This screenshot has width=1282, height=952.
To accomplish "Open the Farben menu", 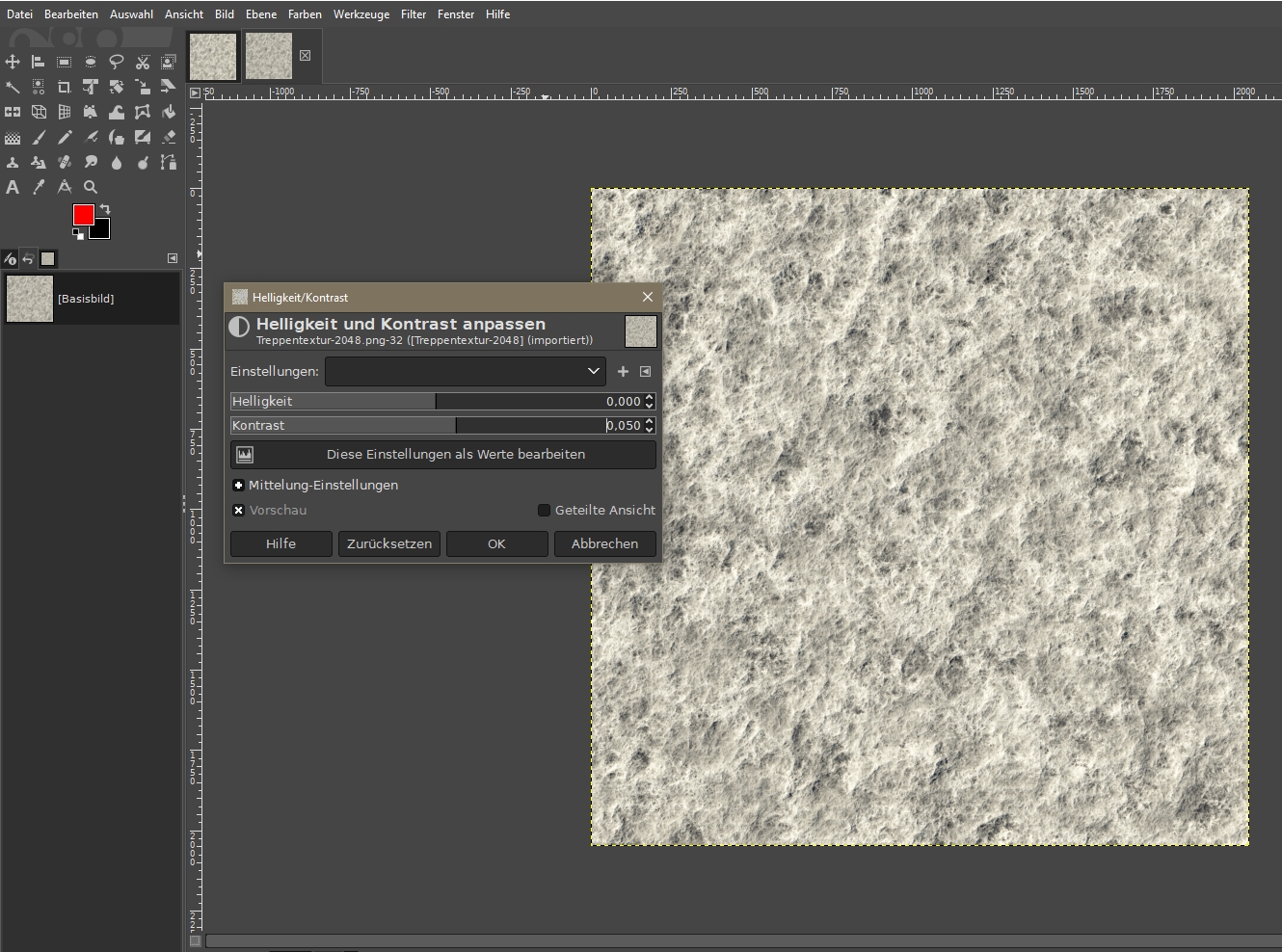I will pyautogui.click(x=305, y=14).
